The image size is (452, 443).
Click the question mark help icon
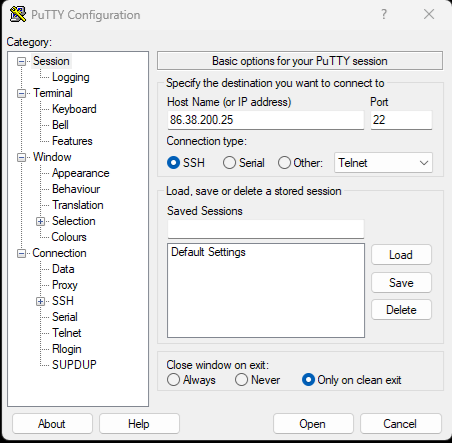(x=384, y=14)
